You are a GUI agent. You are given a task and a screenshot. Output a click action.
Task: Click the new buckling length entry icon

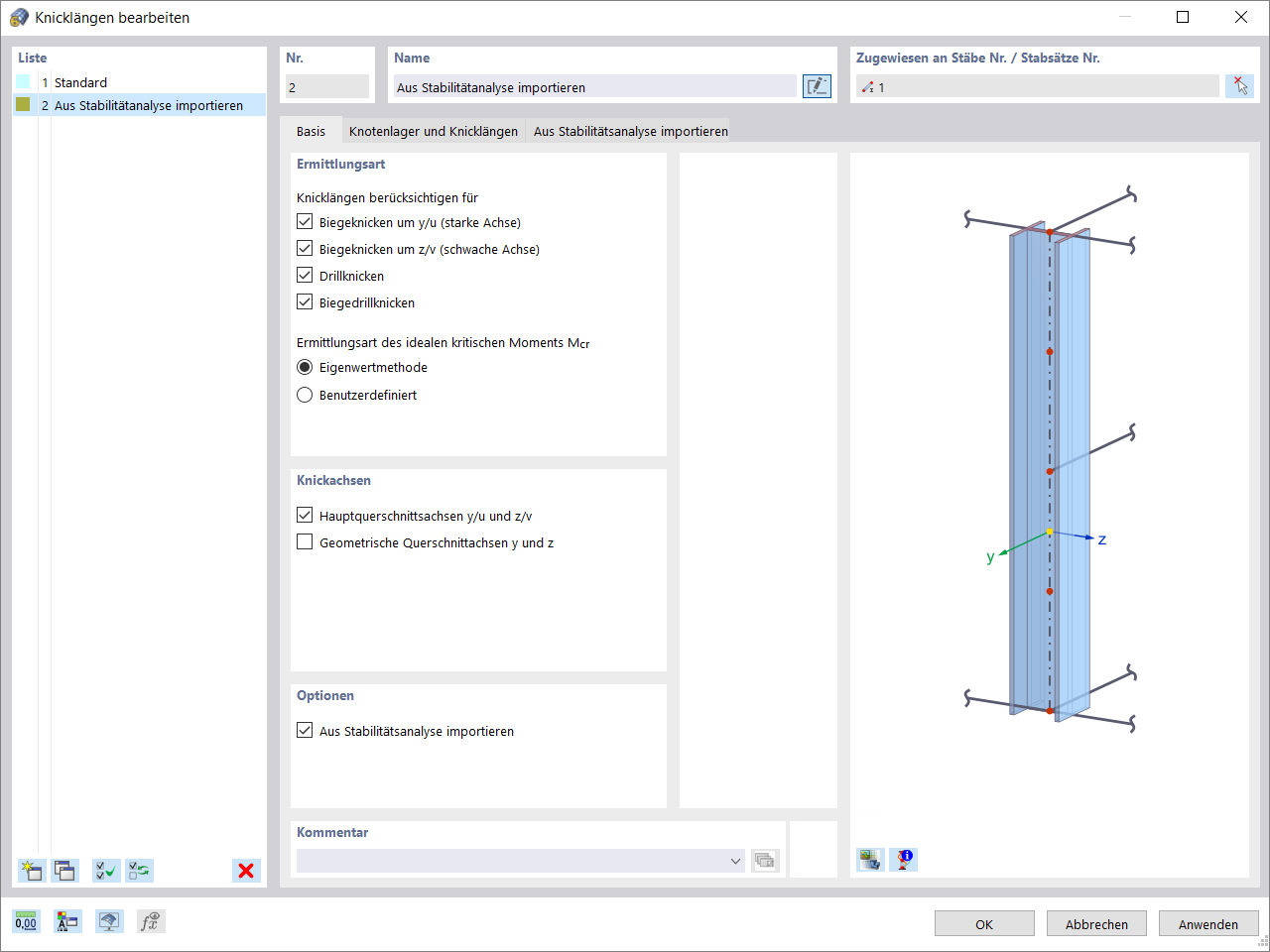tap(32, 871)
